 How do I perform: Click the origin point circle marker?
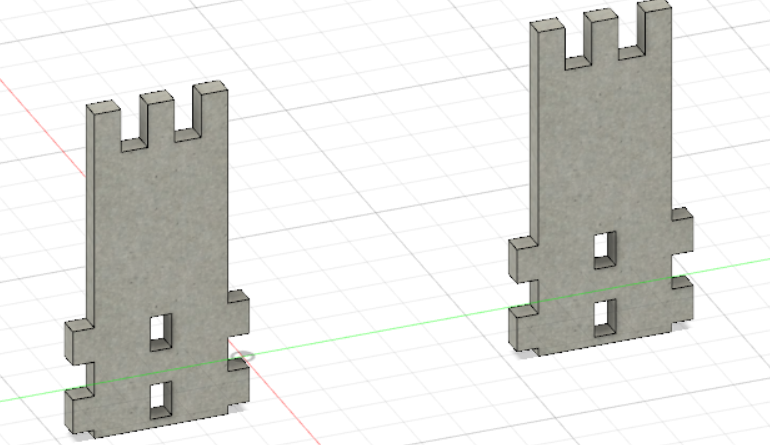click(x=243, y=356)
